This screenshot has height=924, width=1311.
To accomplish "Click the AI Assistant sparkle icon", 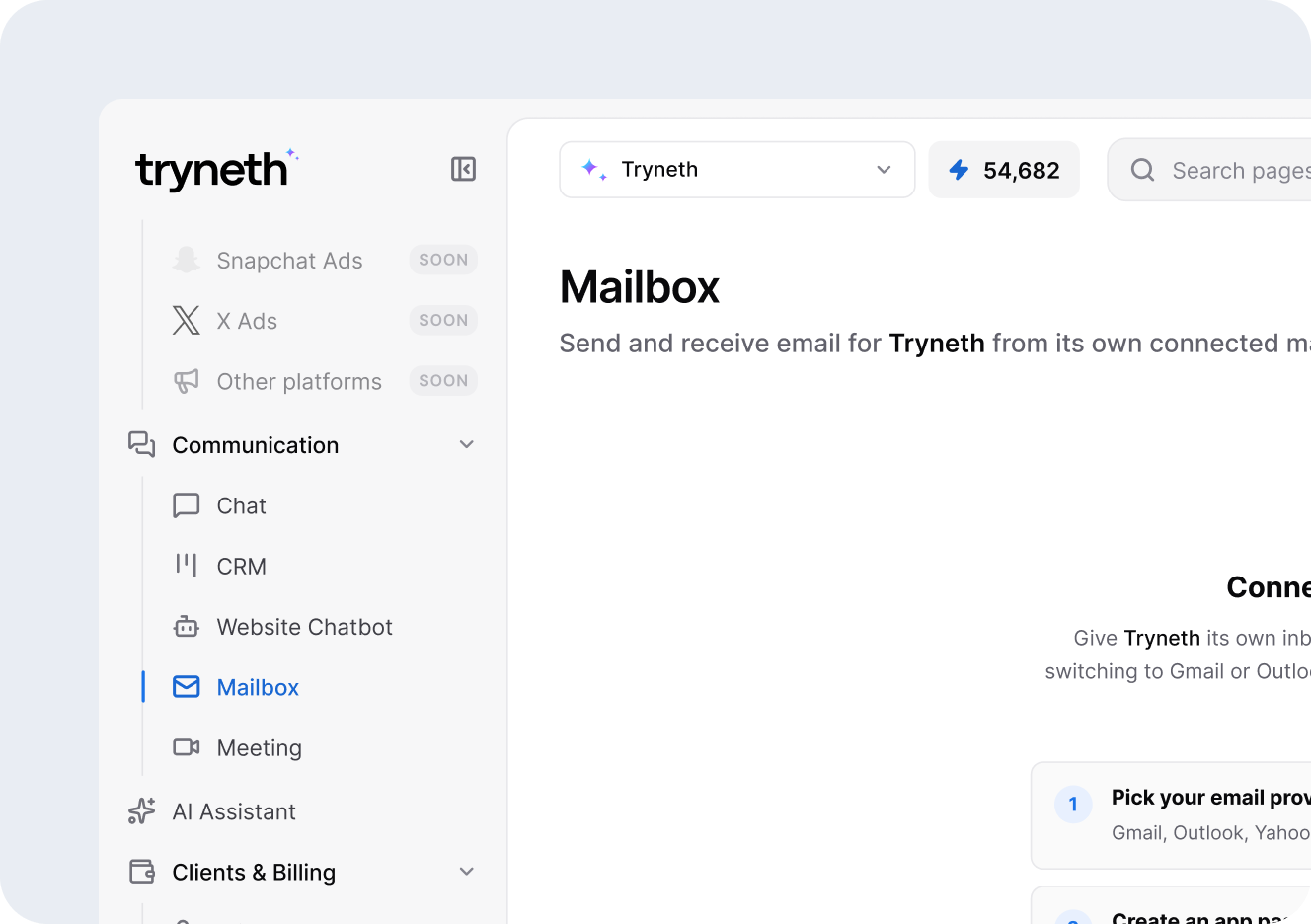I will (141, 810).
